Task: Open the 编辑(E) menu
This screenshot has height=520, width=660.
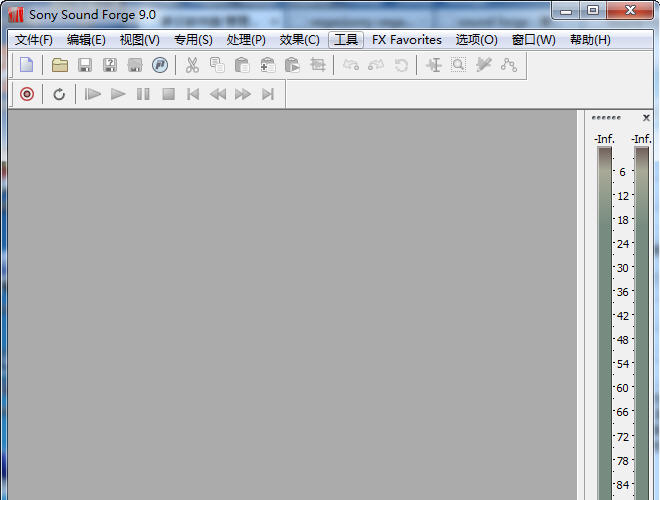Action: [x=86, y=40]
